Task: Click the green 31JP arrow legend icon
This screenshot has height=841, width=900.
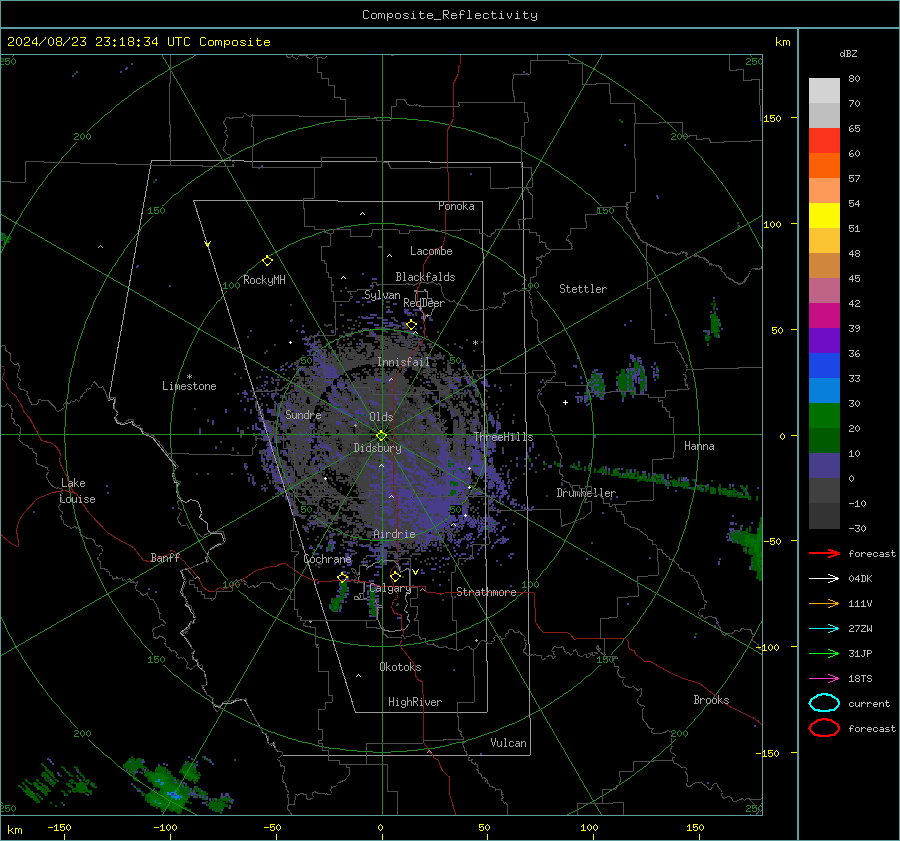Action: click(x=824, y=653)
